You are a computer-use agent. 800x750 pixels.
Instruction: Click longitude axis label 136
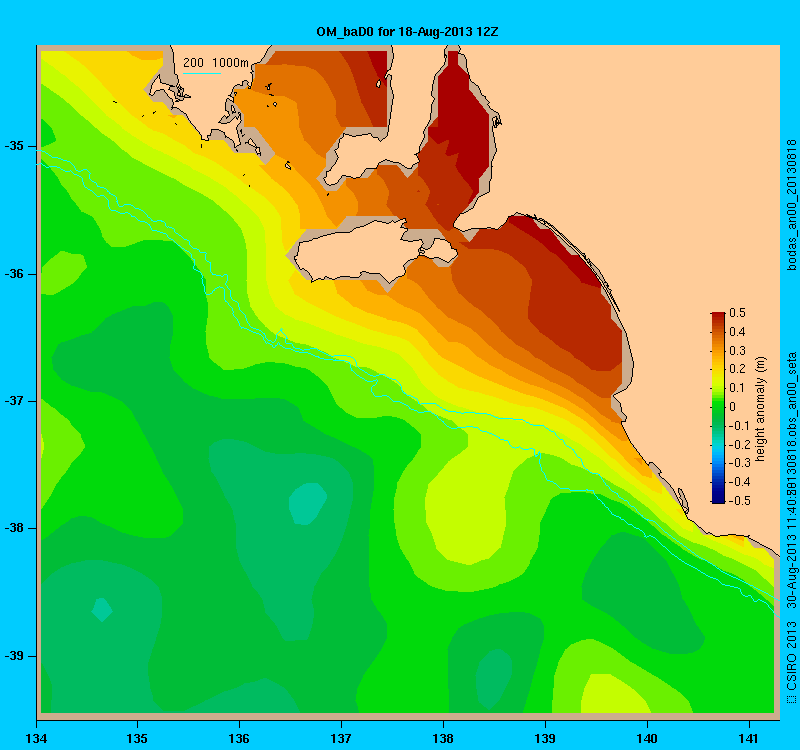239,738
